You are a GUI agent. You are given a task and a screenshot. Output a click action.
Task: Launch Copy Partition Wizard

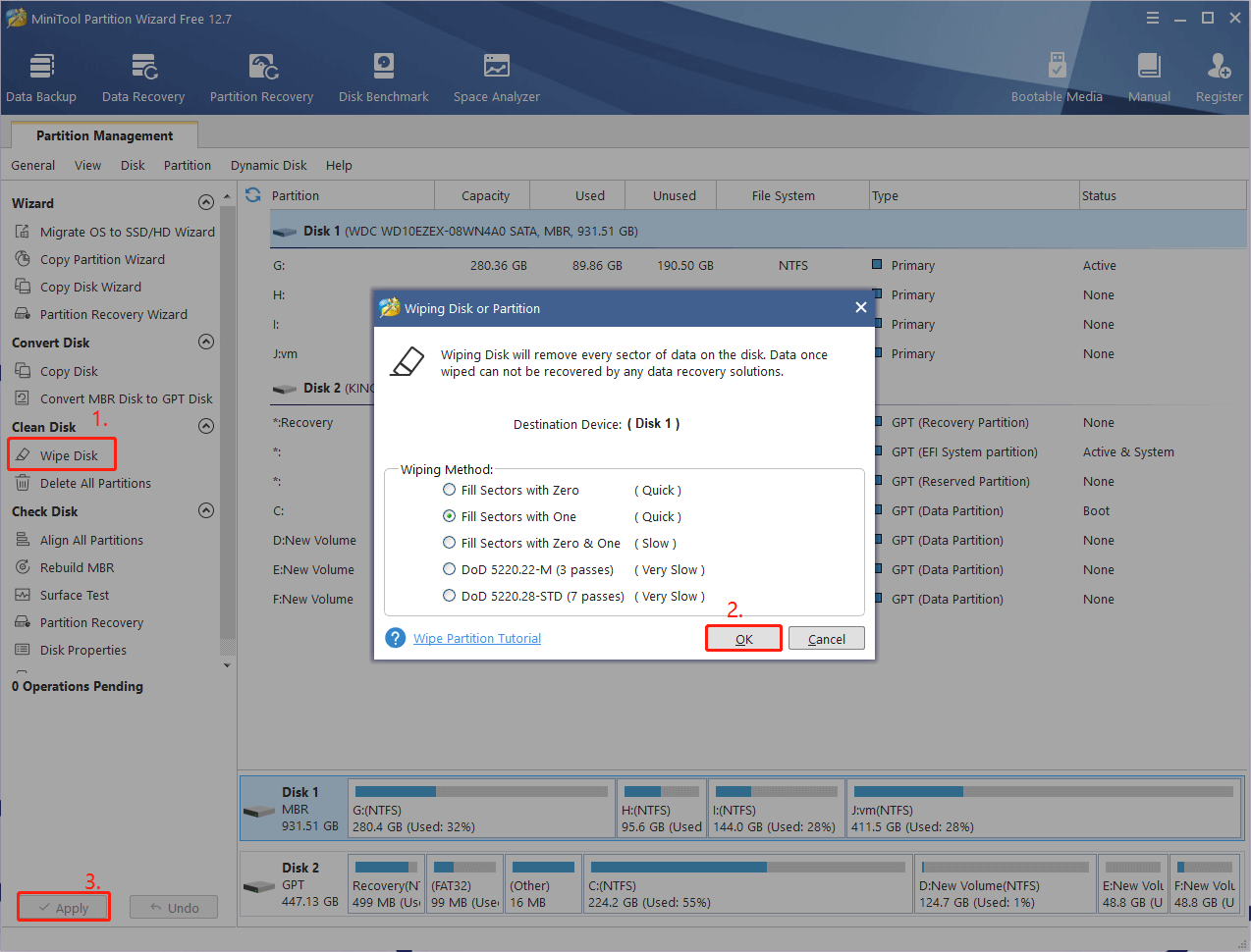(90, 259)
